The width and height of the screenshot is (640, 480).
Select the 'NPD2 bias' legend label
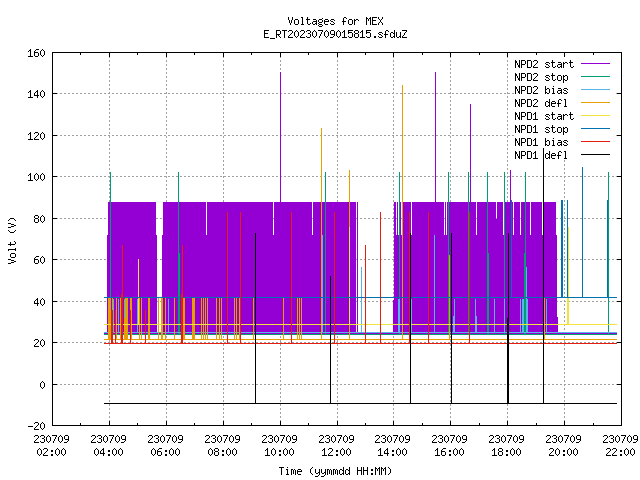click(541, 90)
